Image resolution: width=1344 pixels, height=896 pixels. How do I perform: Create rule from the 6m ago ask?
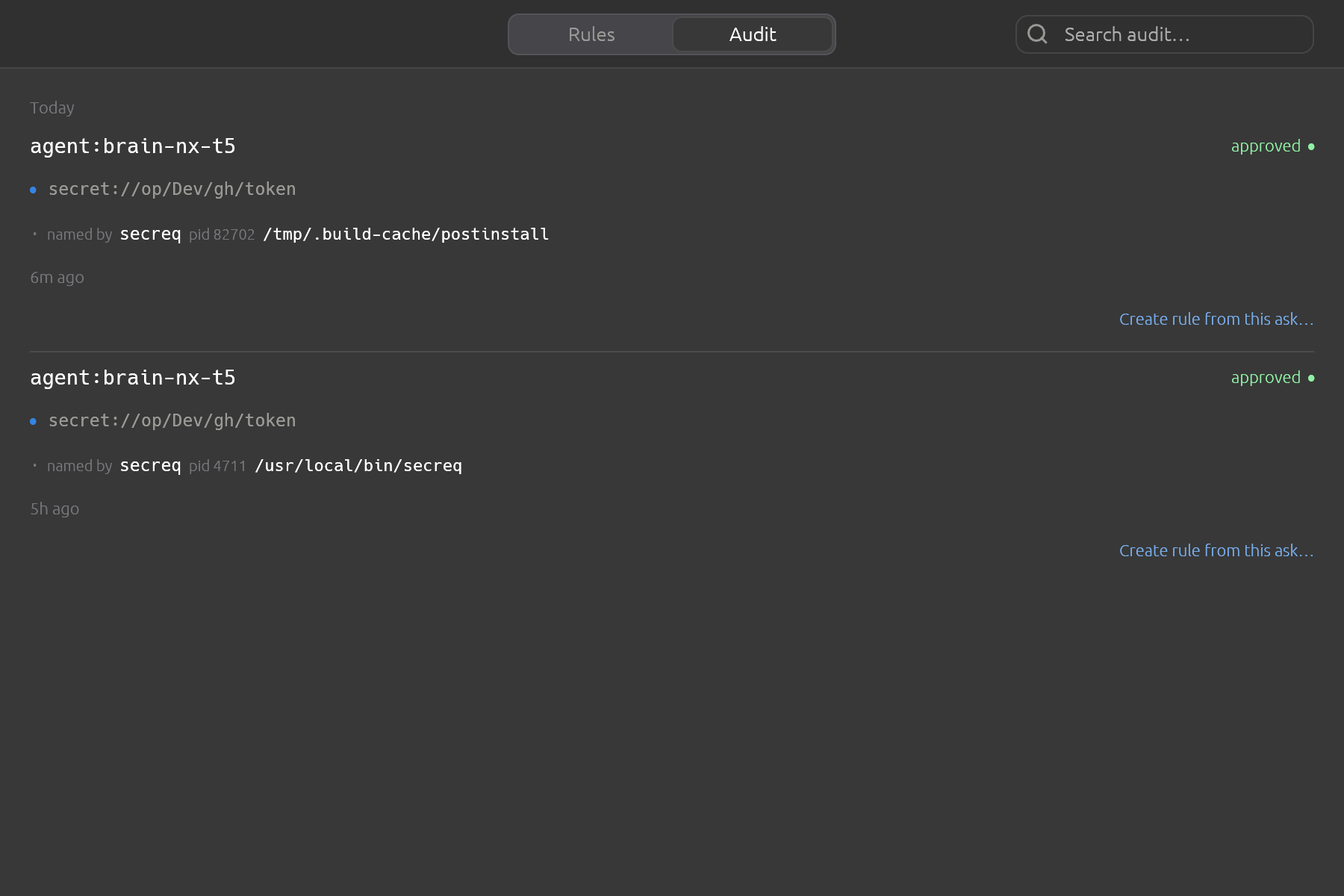1216,320
